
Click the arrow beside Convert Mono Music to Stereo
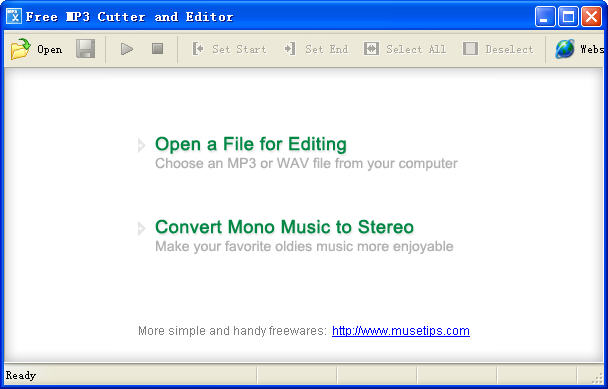click(x=142, y=228)
